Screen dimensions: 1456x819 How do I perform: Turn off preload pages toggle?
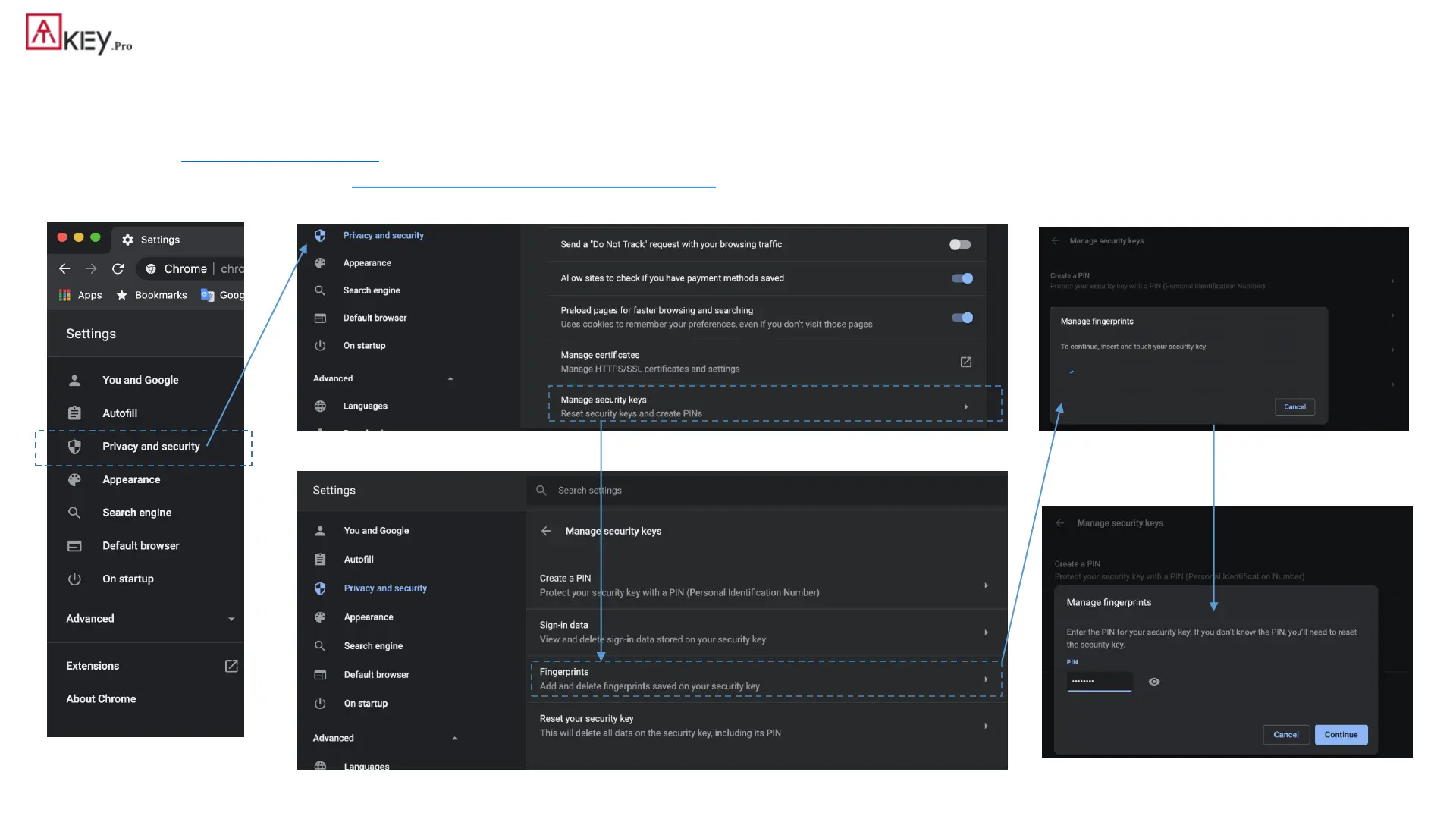tap(962, 318)
